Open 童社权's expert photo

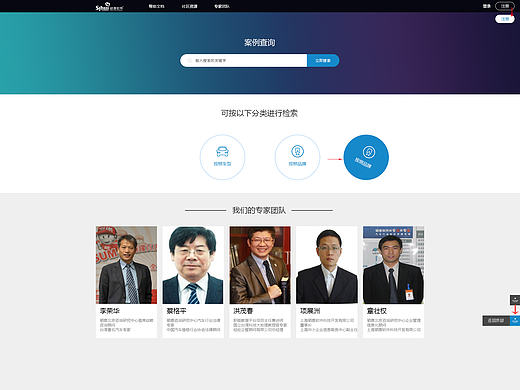pos(394,265)
